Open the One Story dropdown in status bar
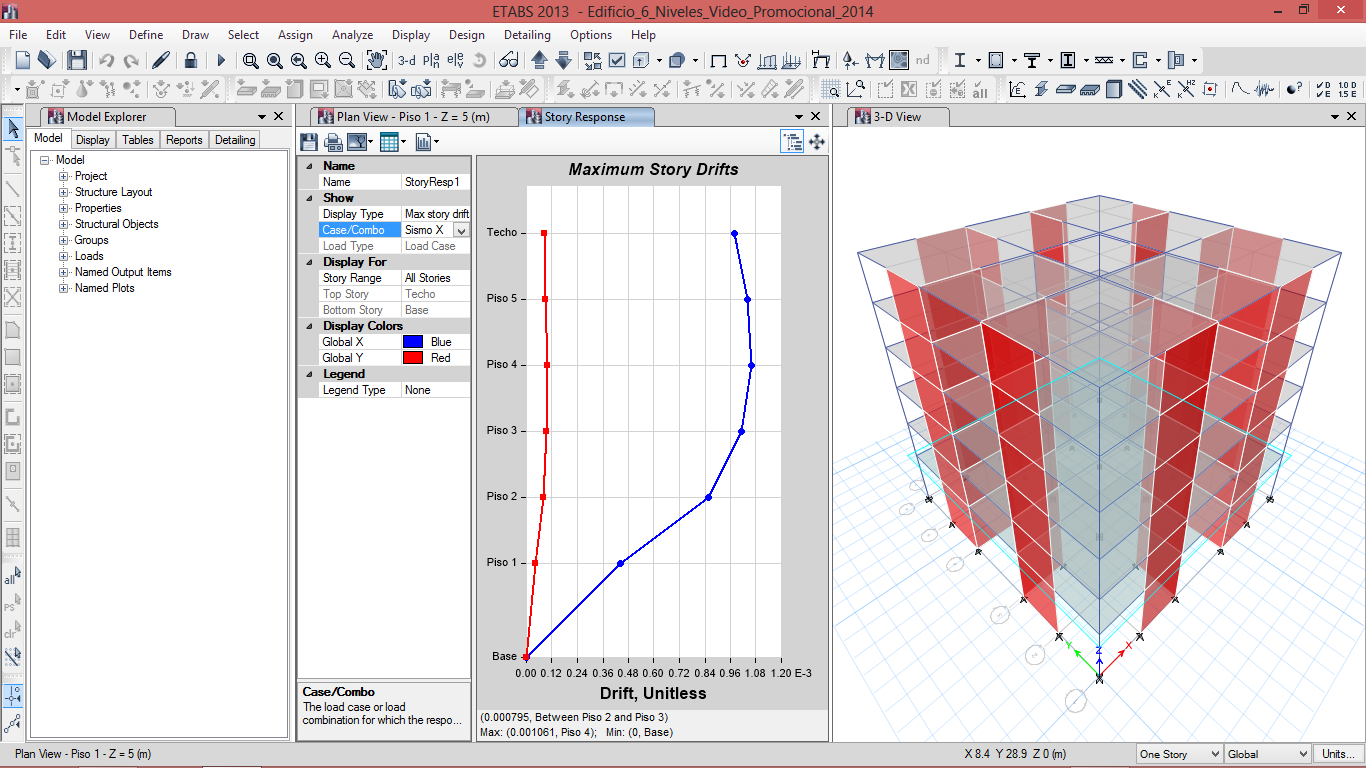 (1179, 754)
